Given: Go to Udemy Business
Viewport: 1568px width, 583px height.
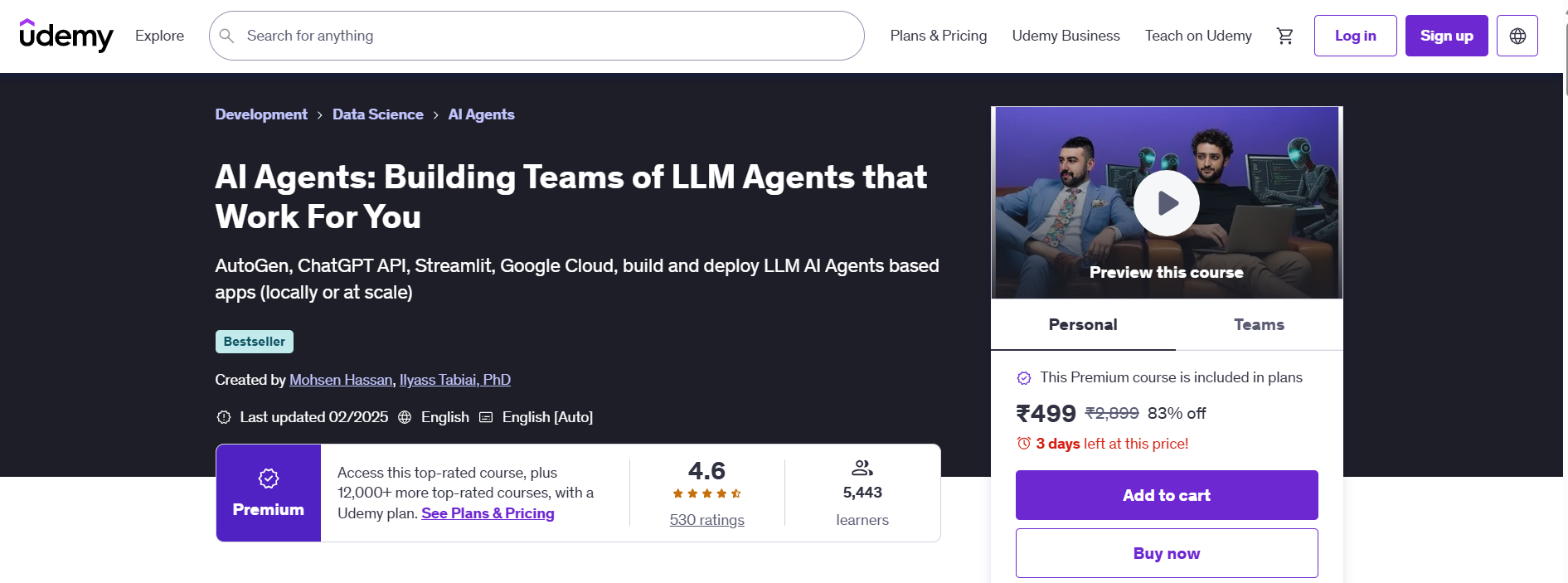Looking at the screenshot, I should (x=1066, y=36).
